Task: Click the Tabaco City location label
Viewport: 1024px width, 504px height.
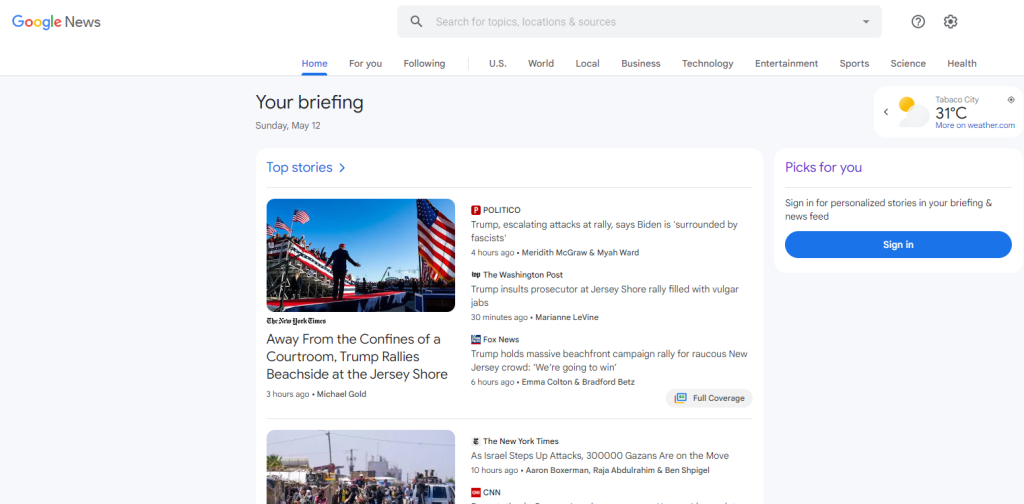Action: (957, 100)
